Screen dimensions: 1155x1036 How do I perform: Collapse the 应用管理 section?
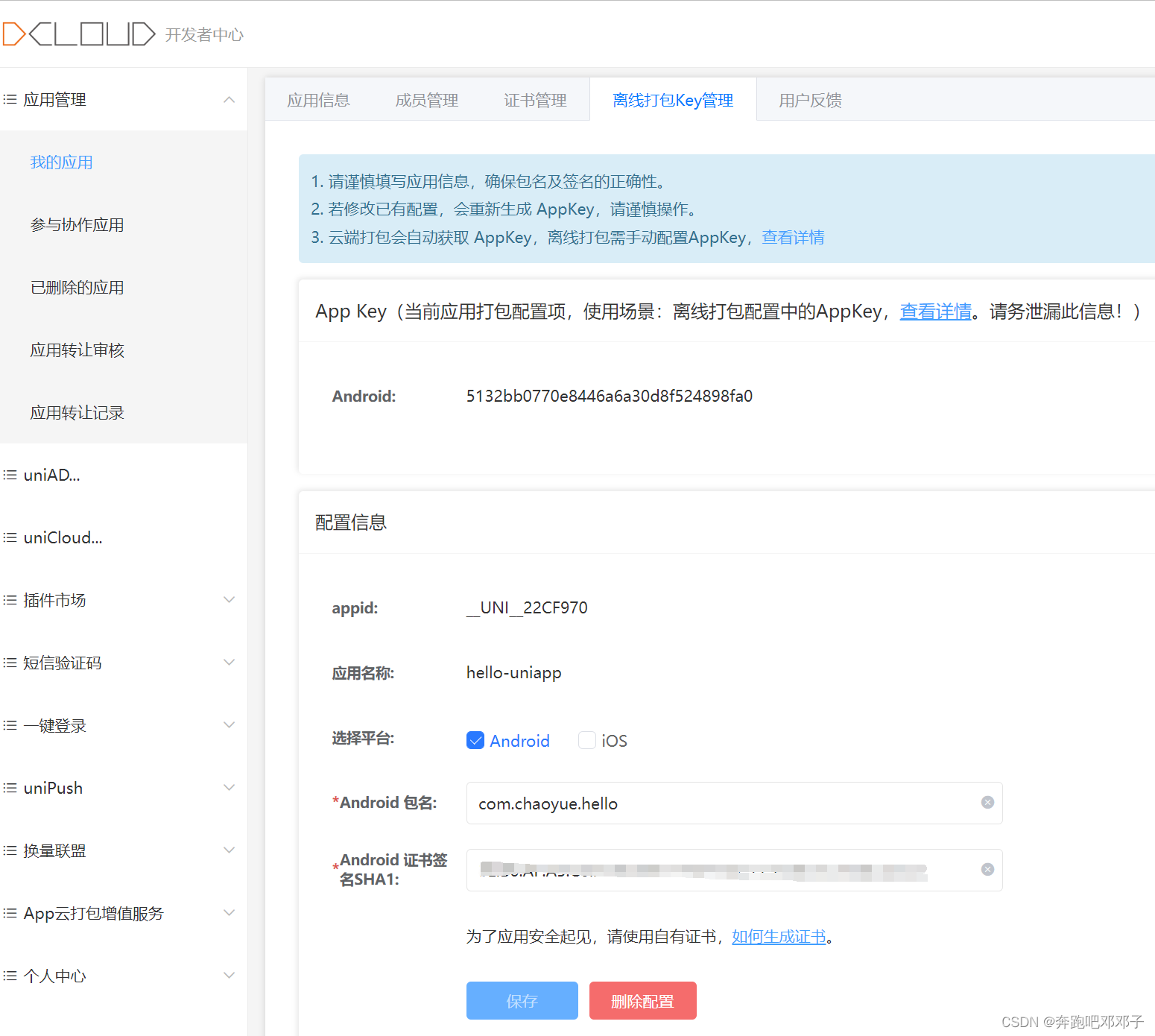[x=230, y=99]
